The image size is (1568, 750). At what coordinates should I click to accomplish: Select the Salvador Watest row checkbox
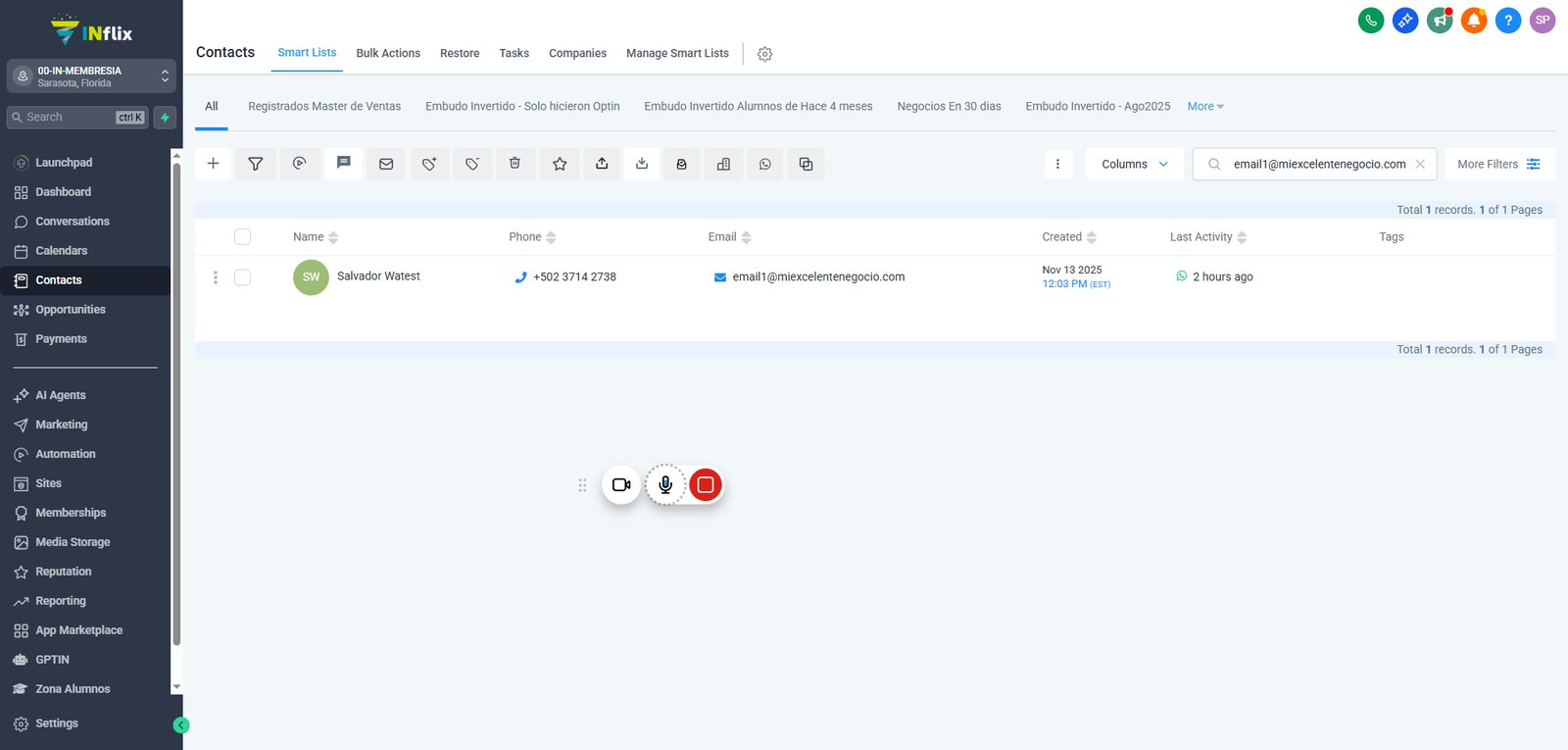point(243,277)
